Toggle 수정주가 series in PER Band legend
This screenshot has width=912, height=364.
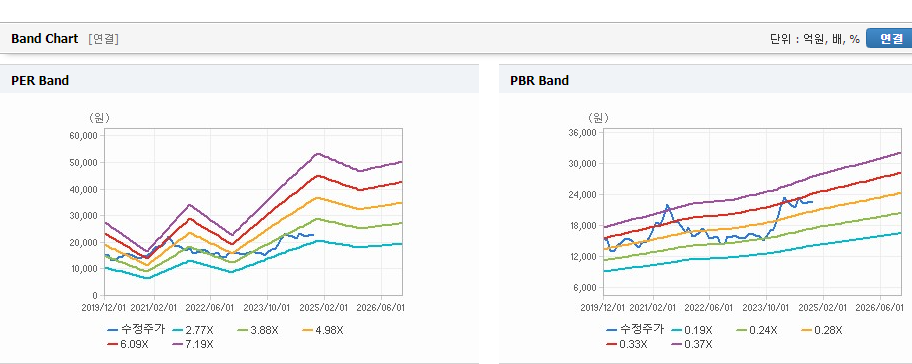136,329
